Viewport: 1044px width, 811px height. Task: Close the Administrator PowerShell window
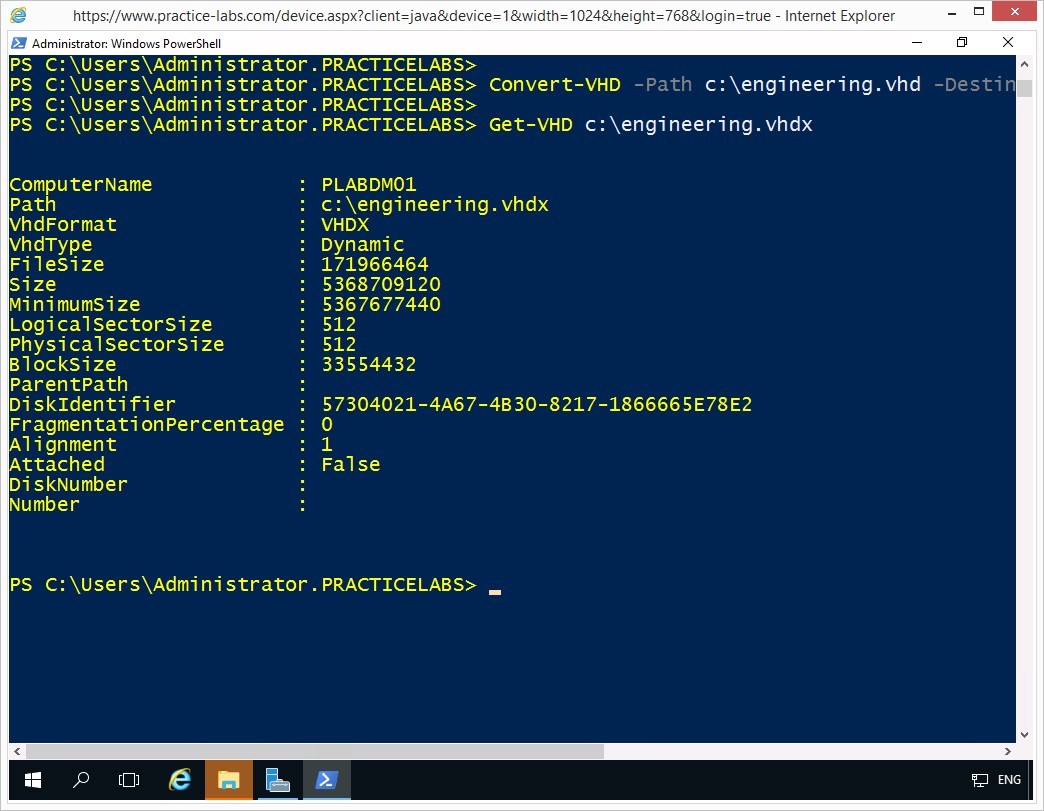1008,43
